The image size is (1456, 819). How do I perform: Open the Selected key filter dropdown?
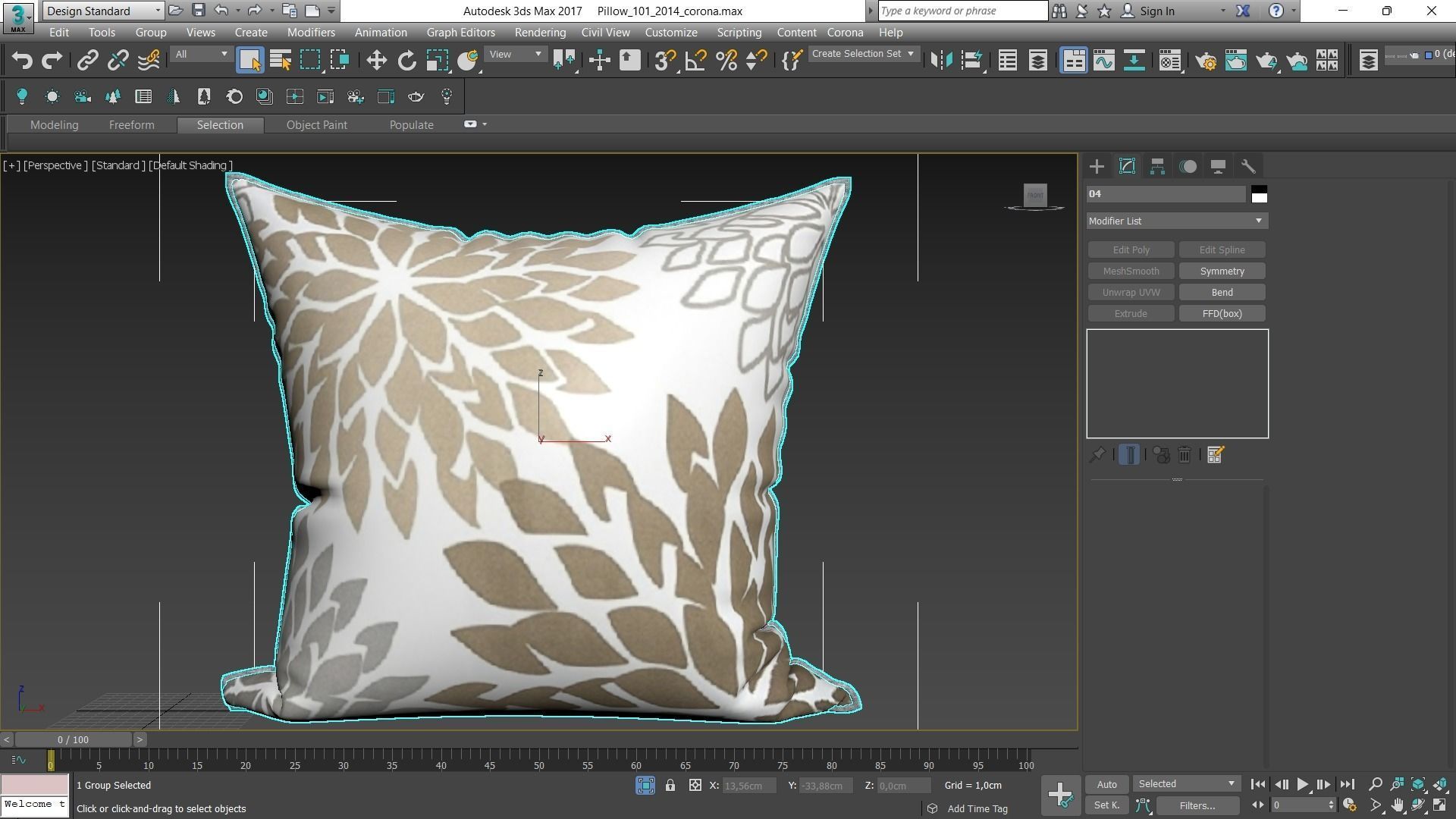1186,784
